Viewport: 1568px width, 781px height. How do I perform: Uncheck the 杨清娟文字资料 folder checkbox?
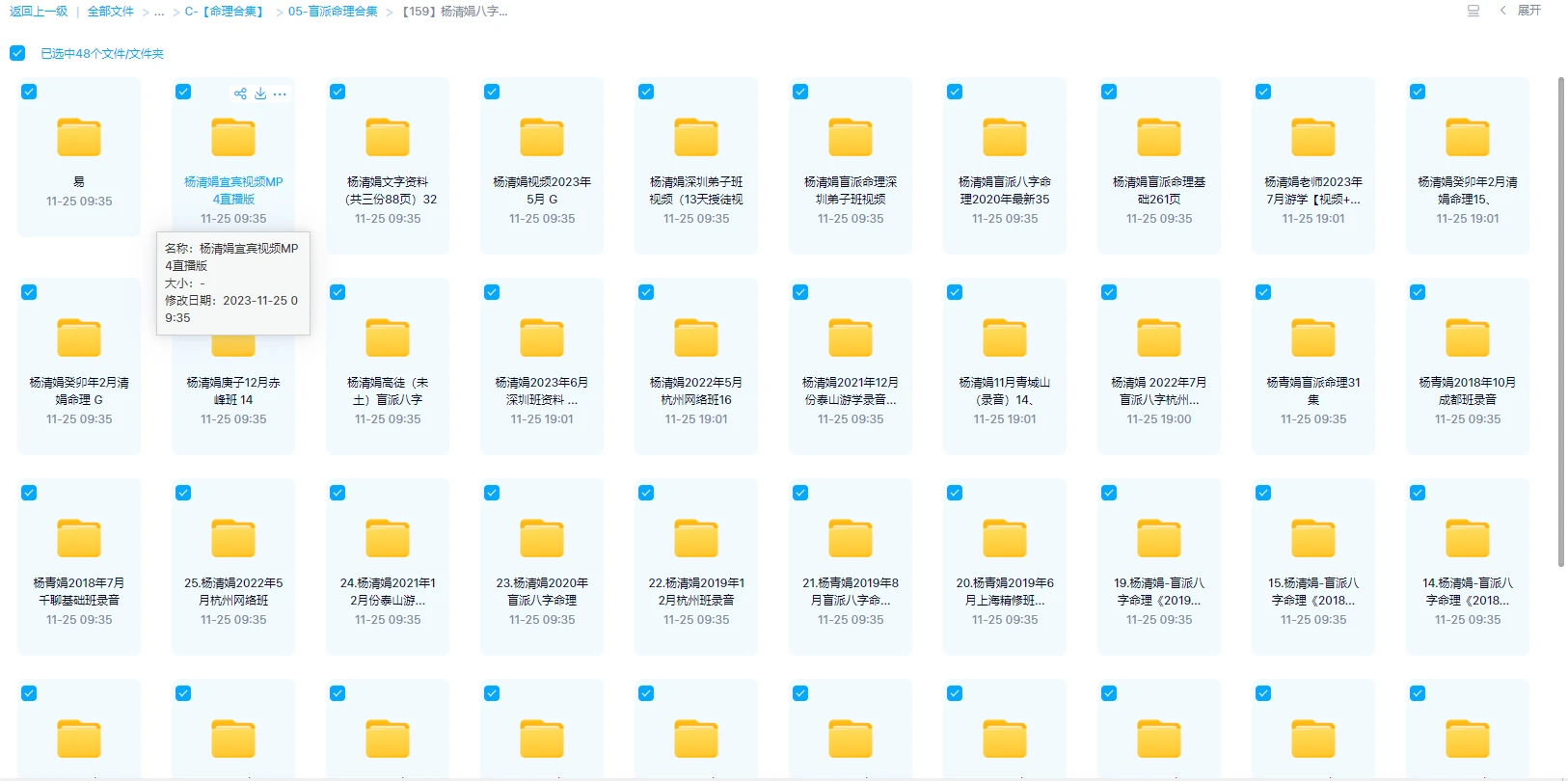(338, 92)
